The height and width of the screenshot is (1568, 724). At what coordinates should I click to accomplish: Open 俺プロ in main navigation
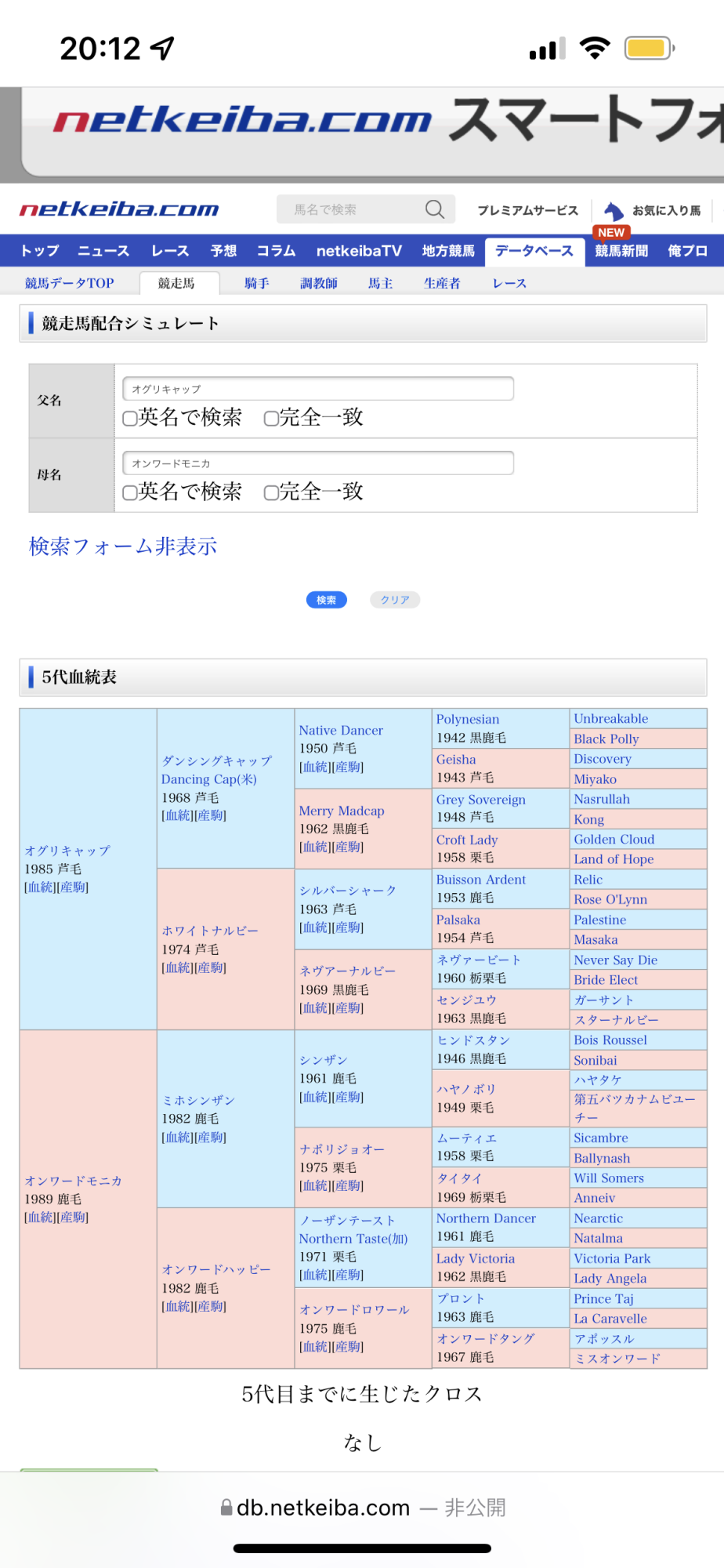688,251
